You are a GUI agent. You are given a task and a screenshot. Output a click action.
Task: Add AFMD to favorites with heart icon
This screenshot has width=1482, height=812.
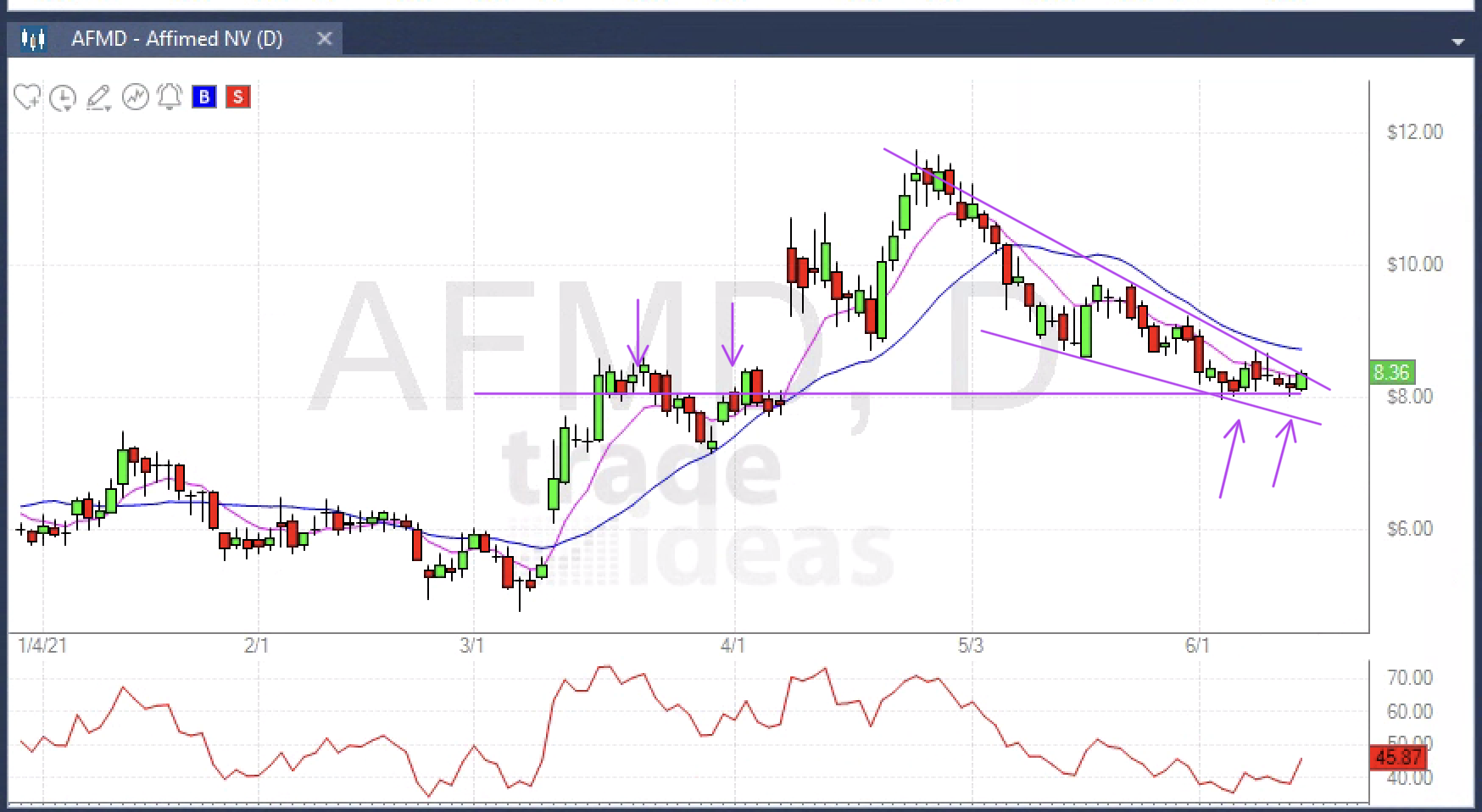click(x=27, y=97)
